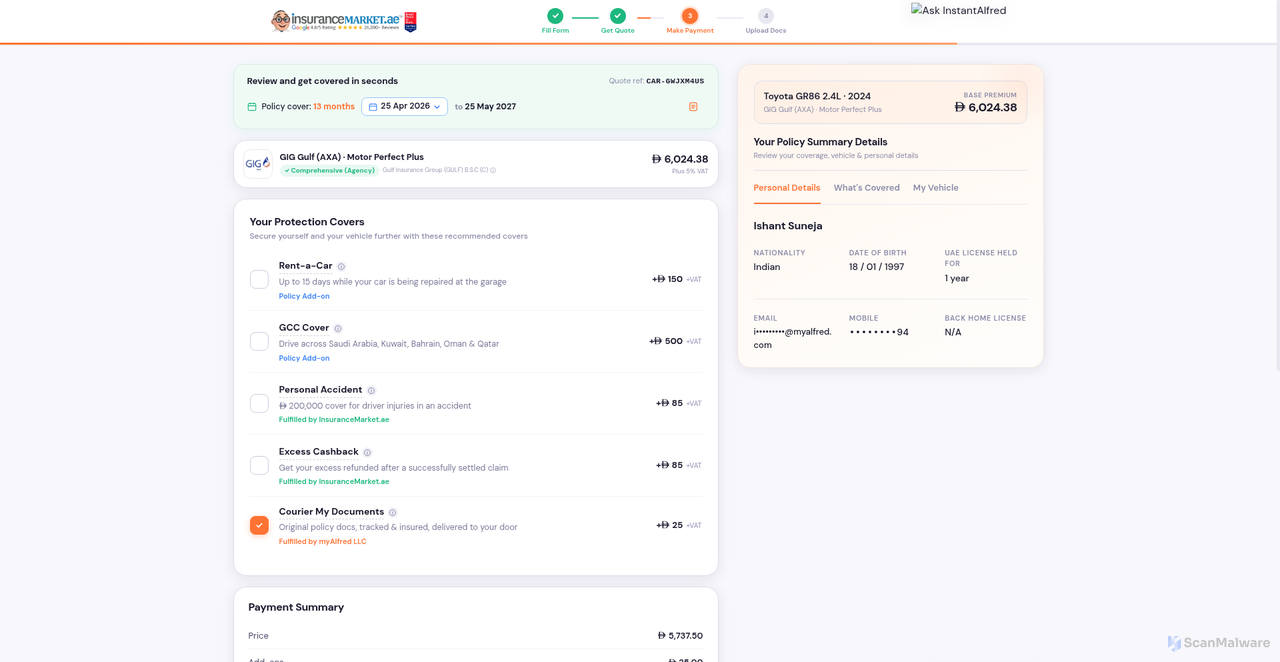This screenshot has height=662, width=1280.
Task: Enable the Personal Accident cover
Action: (259, 402)
